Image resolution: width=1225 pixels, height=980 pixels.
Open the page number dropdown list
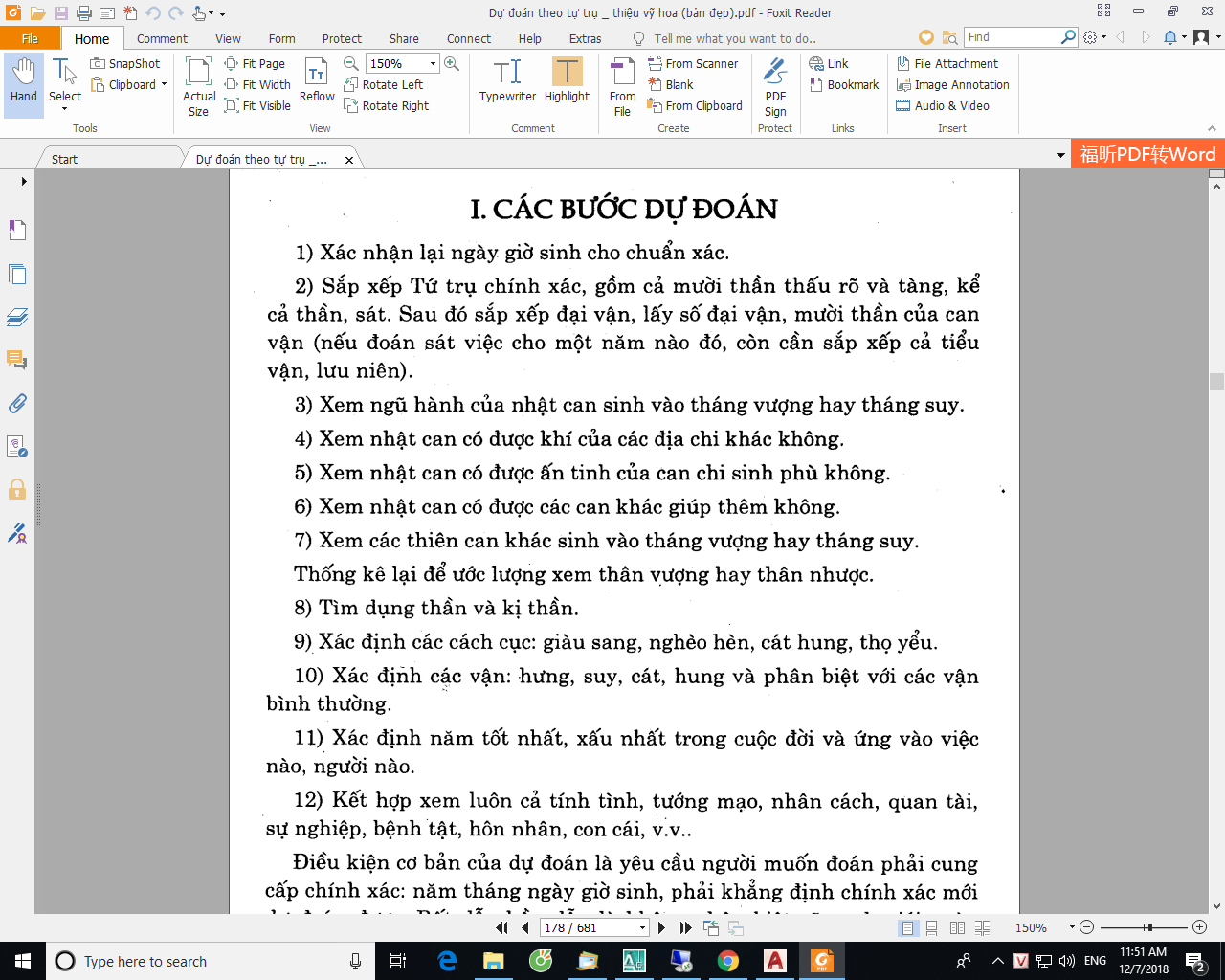click(642, 927)
